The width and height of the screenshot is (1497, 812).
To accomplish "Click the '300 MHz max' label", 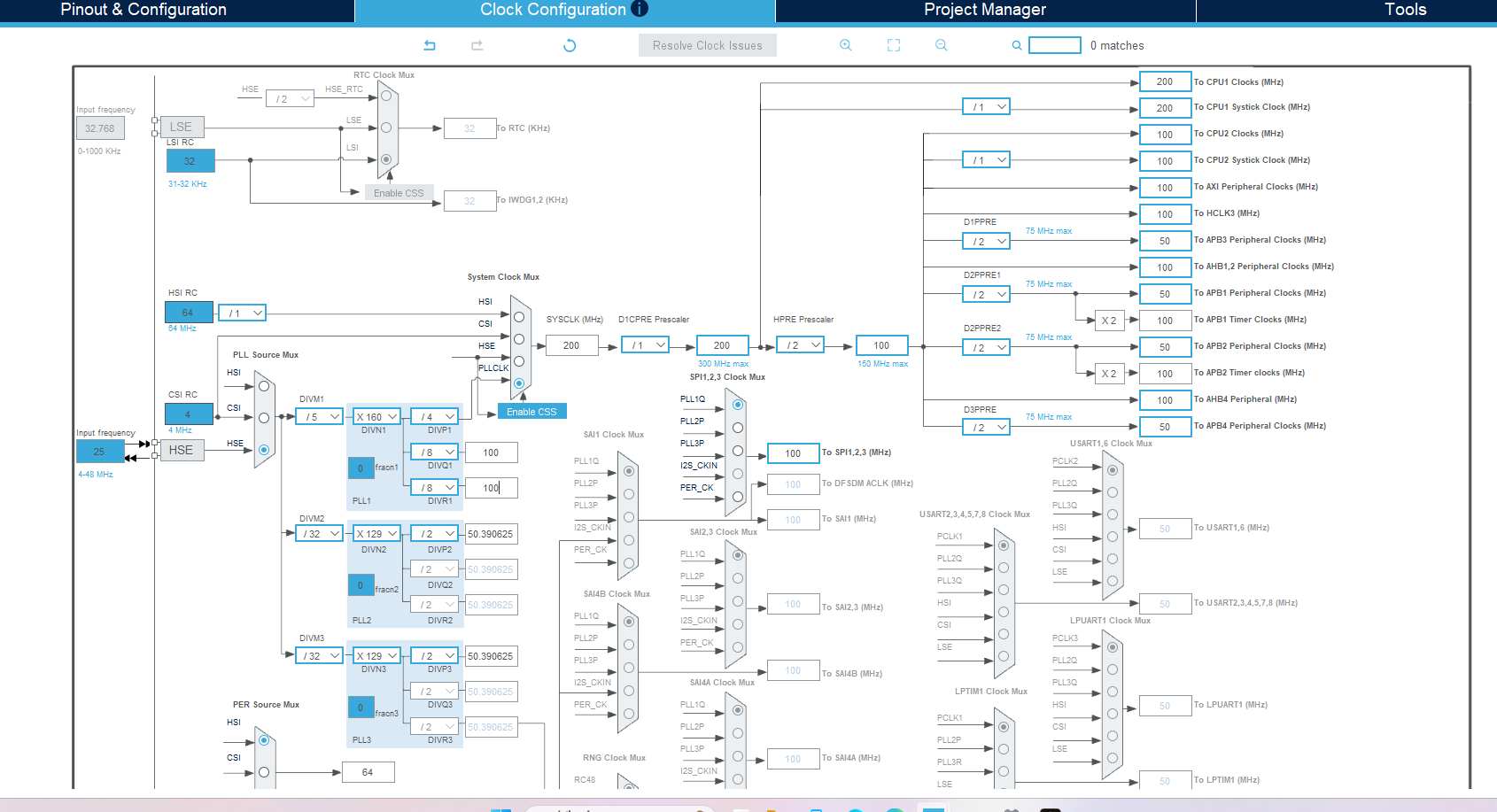I will coord(723,364).
